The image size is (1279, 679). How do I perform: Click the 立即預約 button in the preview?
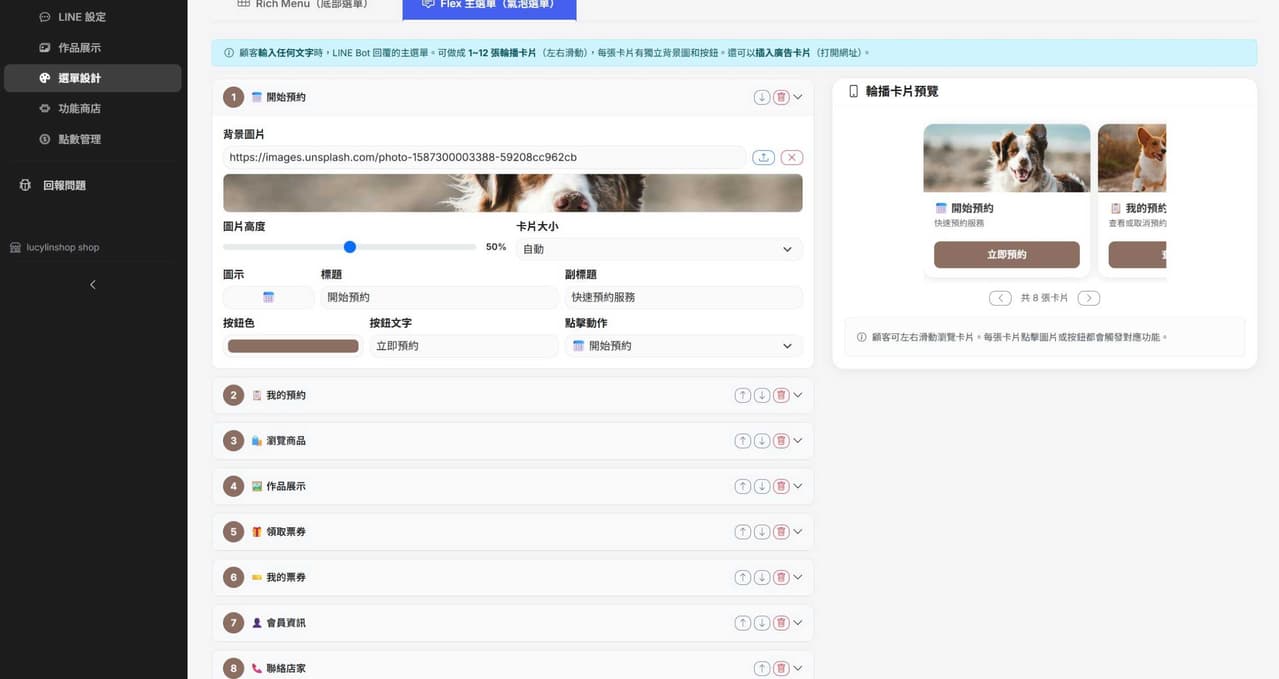click(1006, 255)
